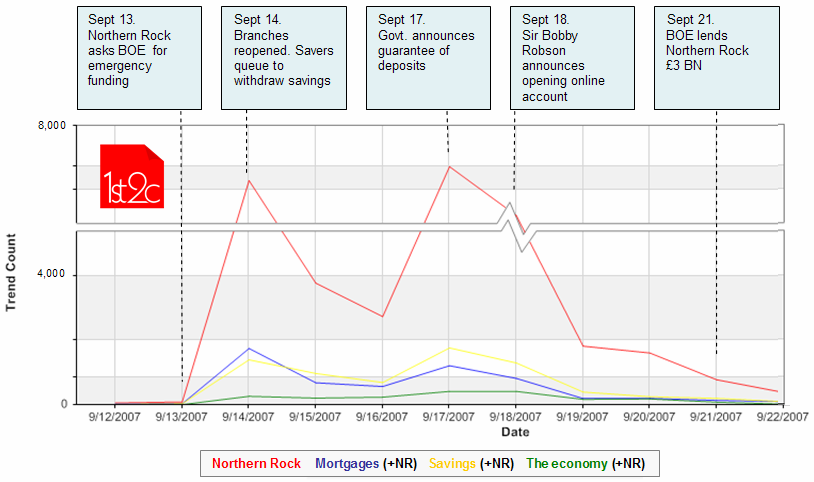The width and height of the screenshot is (814, 482).
Task: Click the 9/22/2007 date label
Action: click(782, 417)
